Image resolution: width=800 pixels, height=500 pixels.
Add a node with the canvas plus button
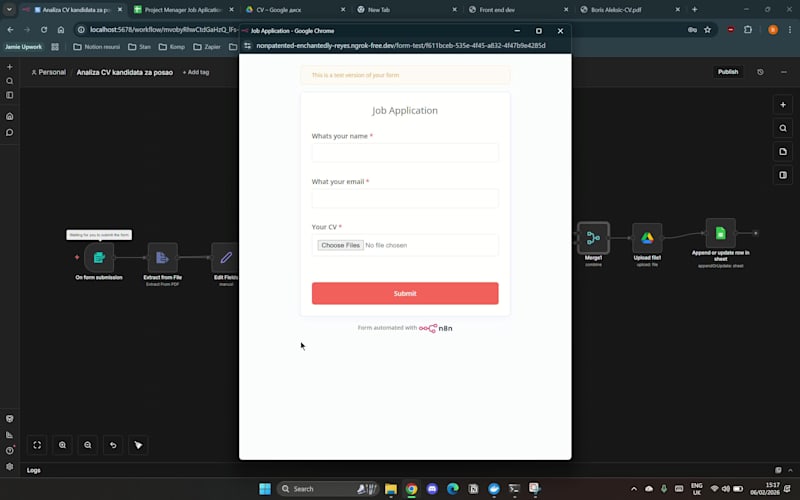click(x=783, y=105)
